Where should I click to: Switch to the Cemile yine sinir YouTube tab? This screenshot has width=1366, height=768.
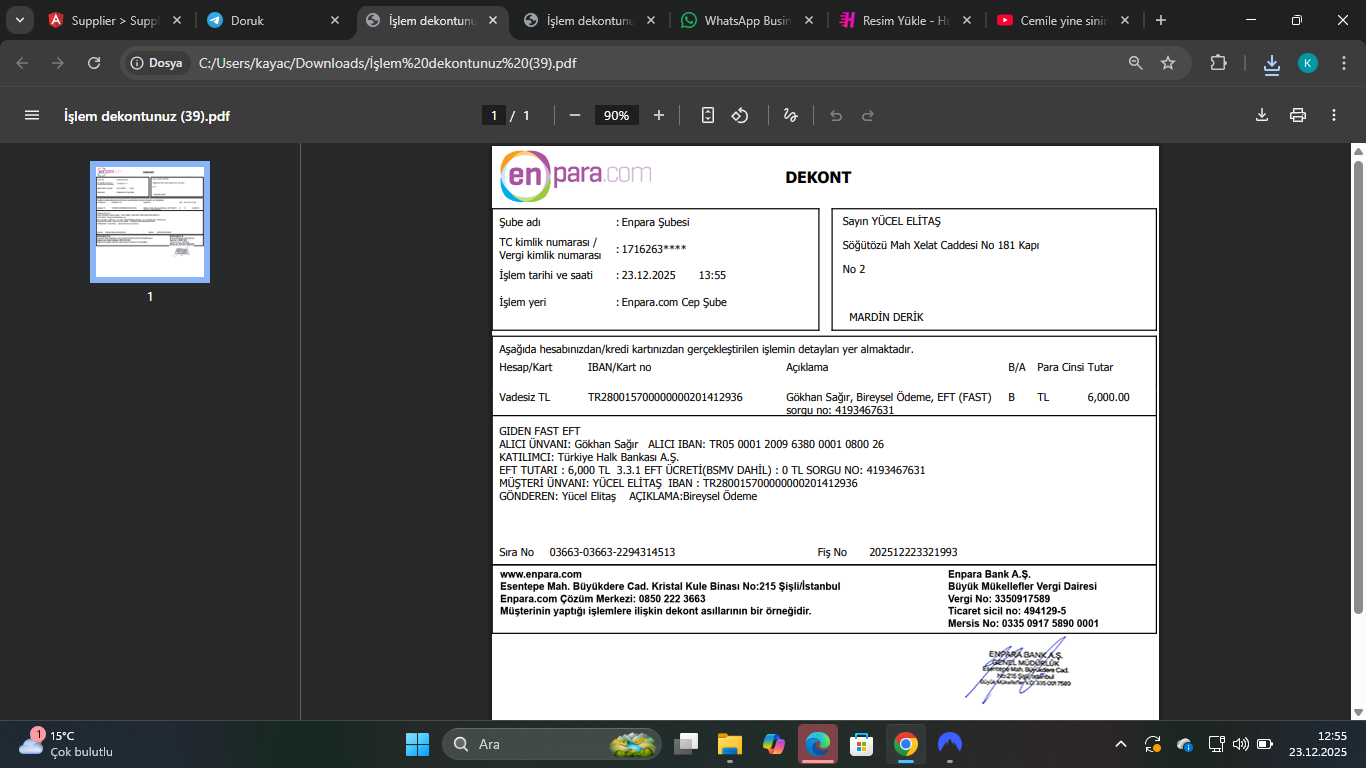(x=1063, y=20)
